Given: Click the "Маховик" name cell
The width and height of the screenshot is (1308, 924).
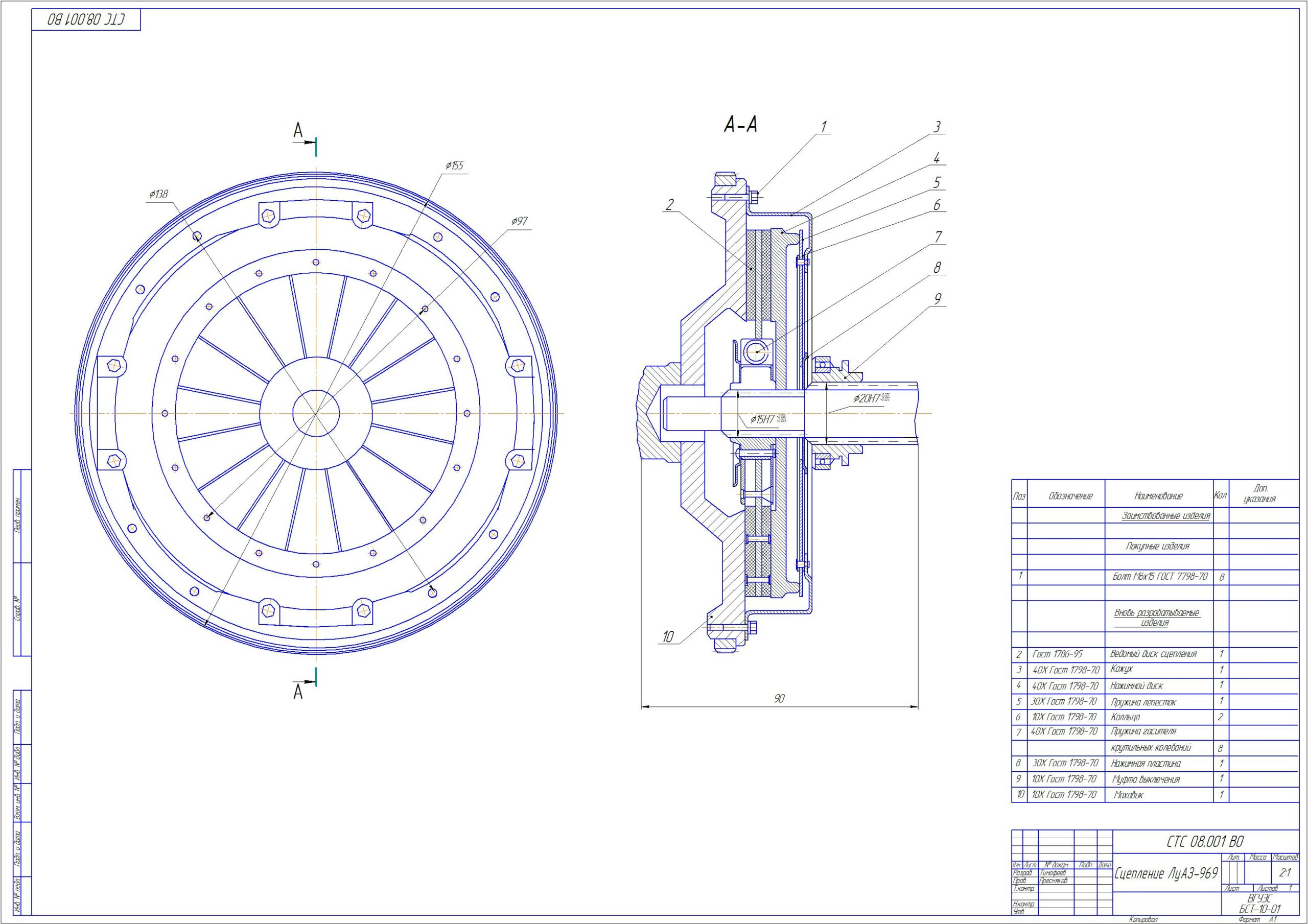Looking at the screenshot, I should pyautogui.click(x=1129, y=794).
